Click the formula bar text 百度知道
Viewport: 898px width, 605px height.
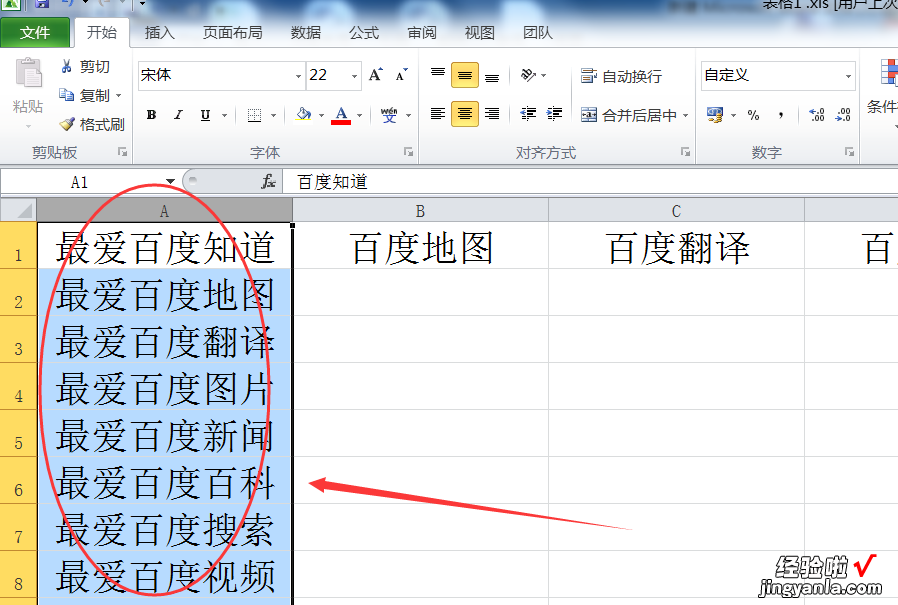332,182
